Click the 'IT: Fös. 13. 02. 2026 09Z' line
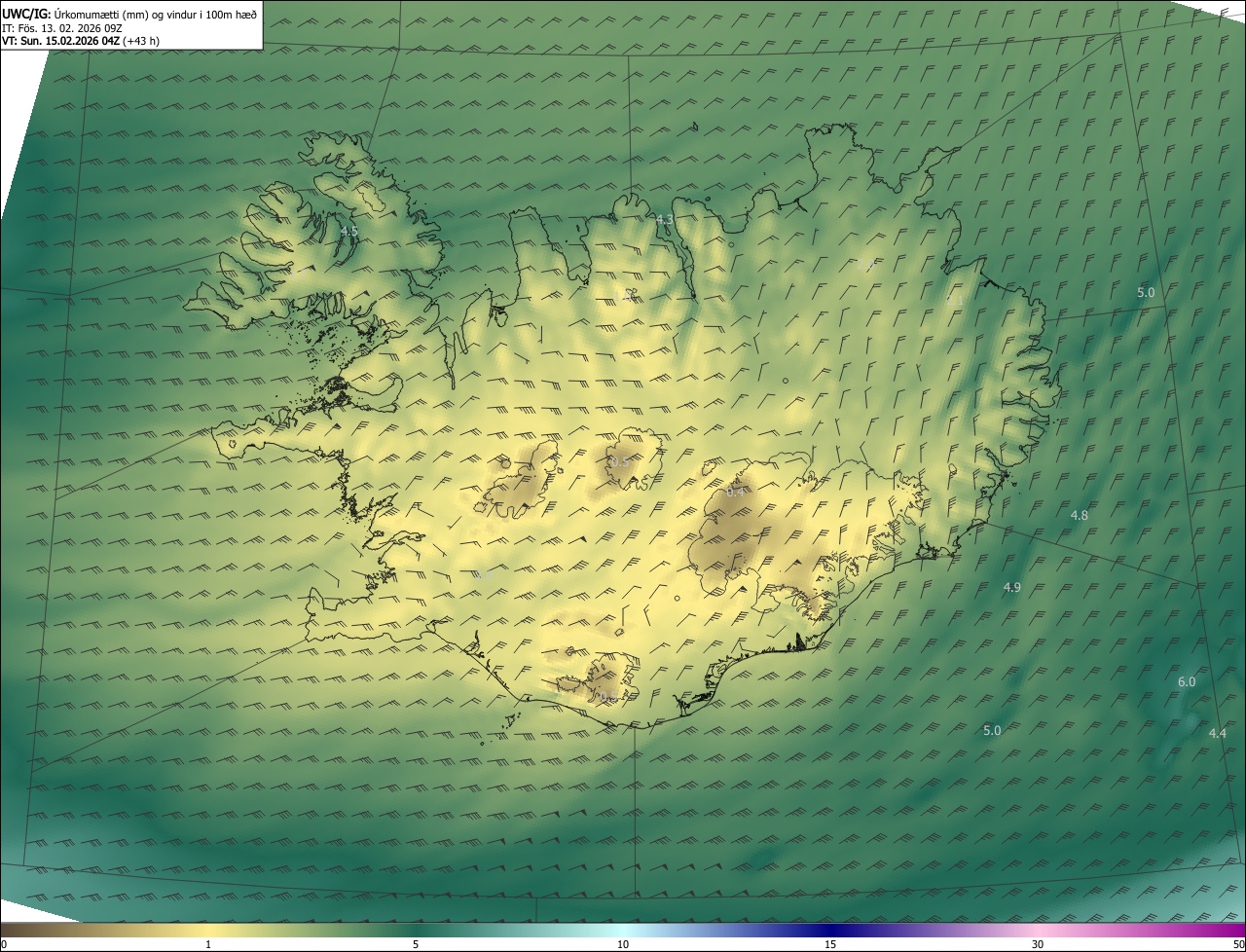This screenshot has height=952, width=1246. pos(61,28)
